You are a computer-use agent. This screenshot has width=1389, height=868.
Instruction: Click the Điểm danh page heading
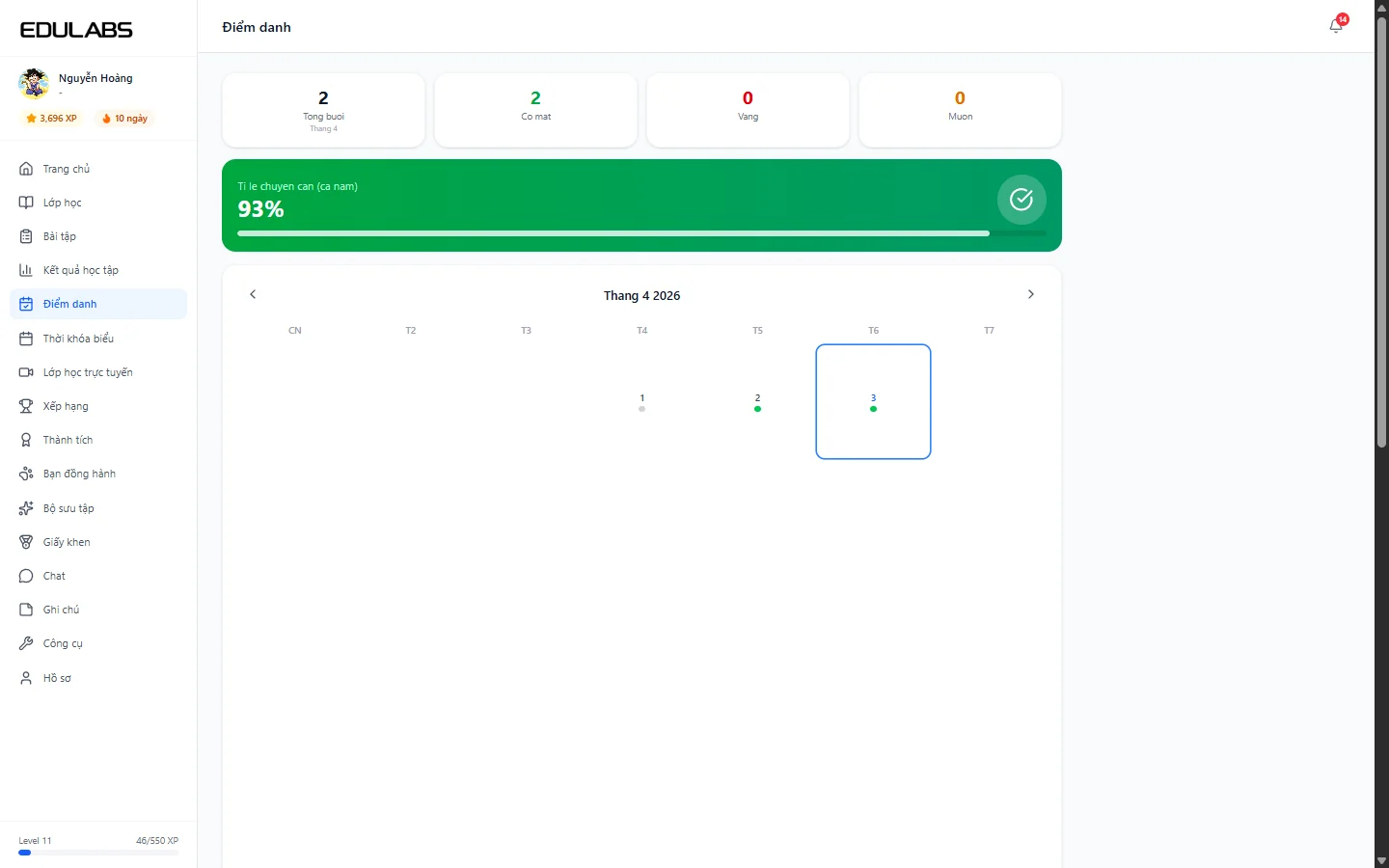(x=257, y=27)
